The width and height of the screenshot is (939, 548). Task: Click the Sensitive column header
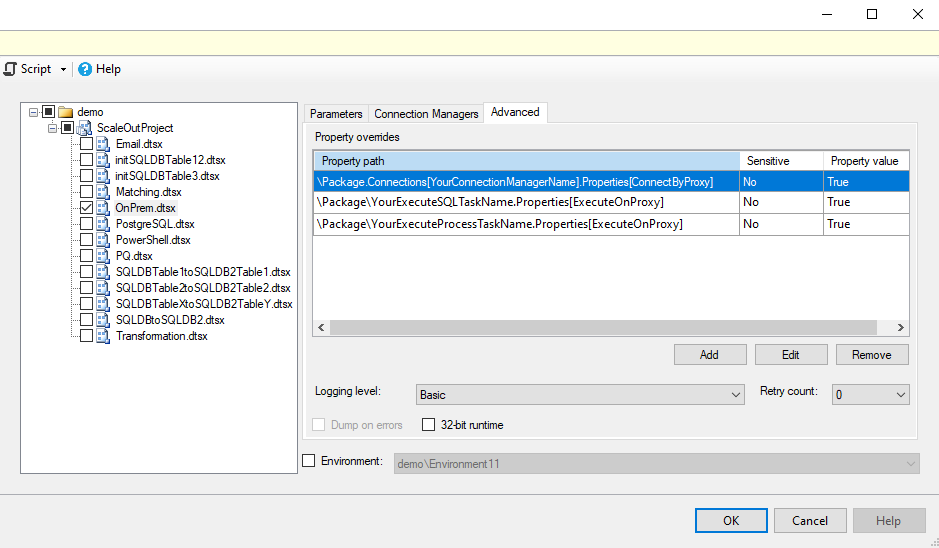click(781, 161)
